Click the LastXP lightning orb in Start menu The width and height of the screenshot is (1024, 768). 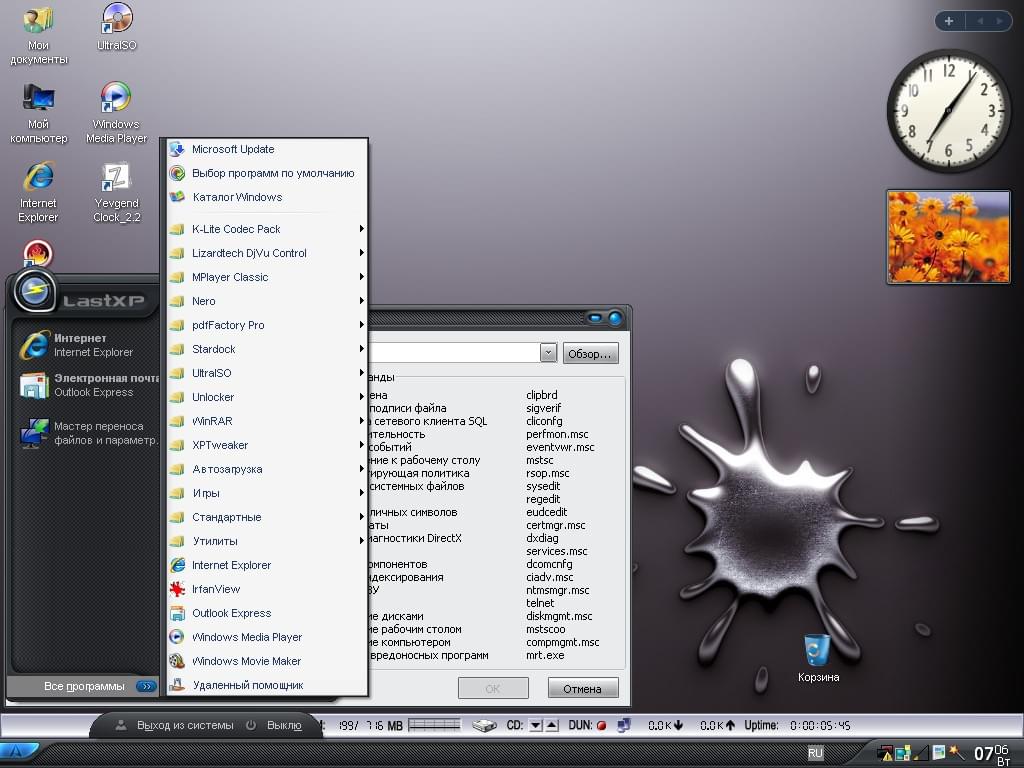35,291
